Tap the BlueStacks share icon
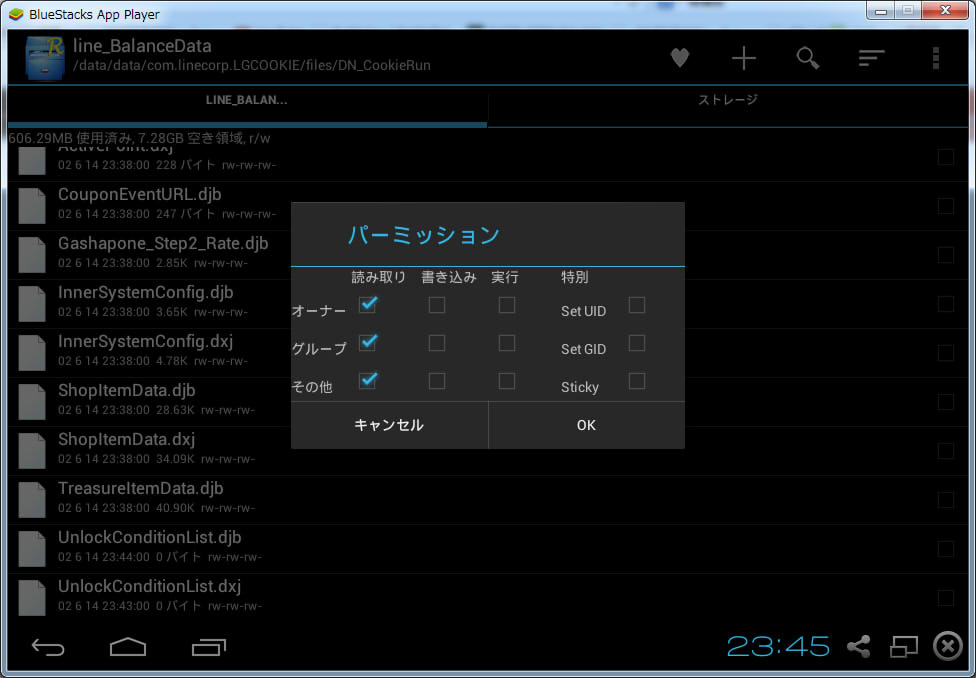Viewport: 976px width, 678px height. [x=858, y=647]
